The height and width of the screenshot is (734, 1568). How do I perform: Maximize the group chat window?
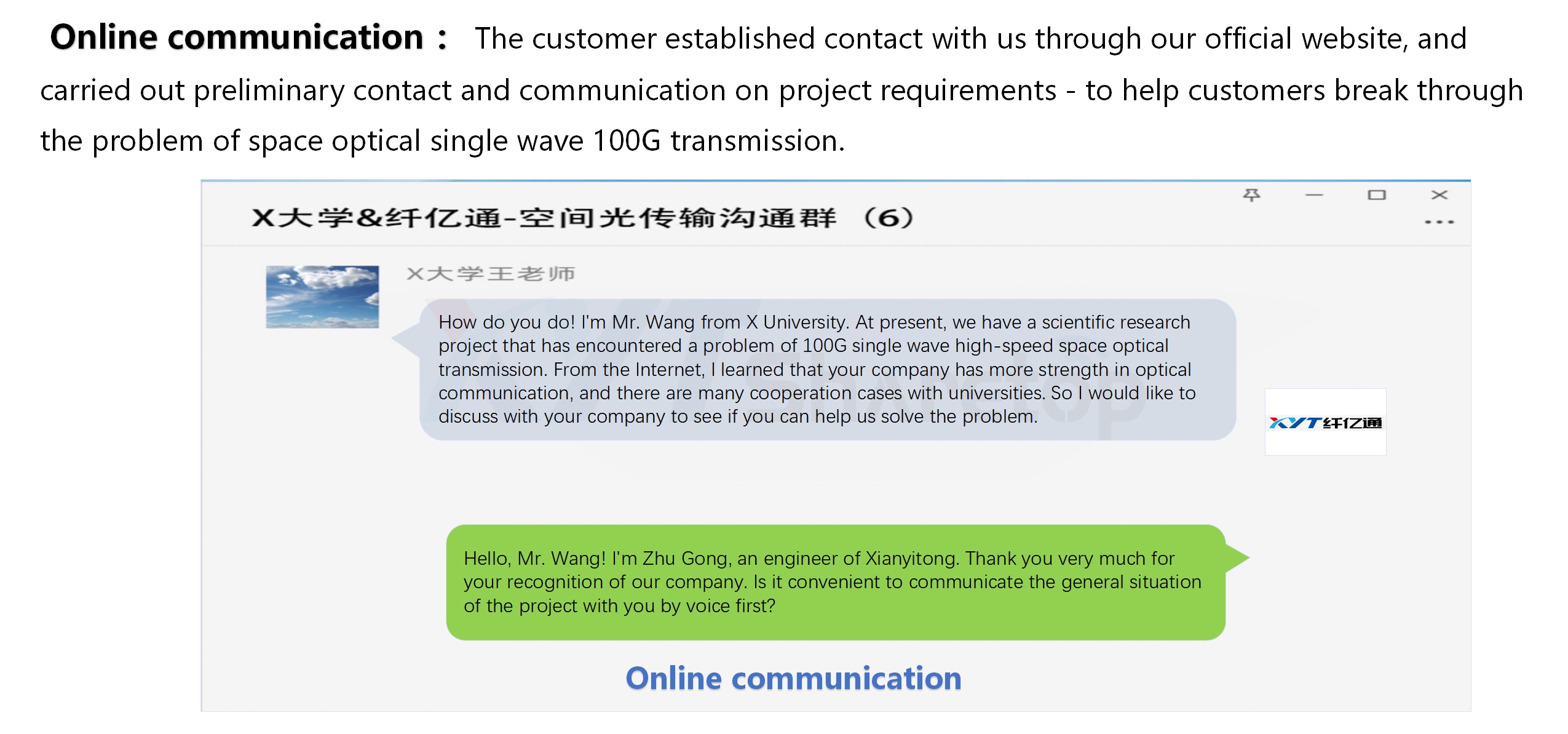point(1376,195)
